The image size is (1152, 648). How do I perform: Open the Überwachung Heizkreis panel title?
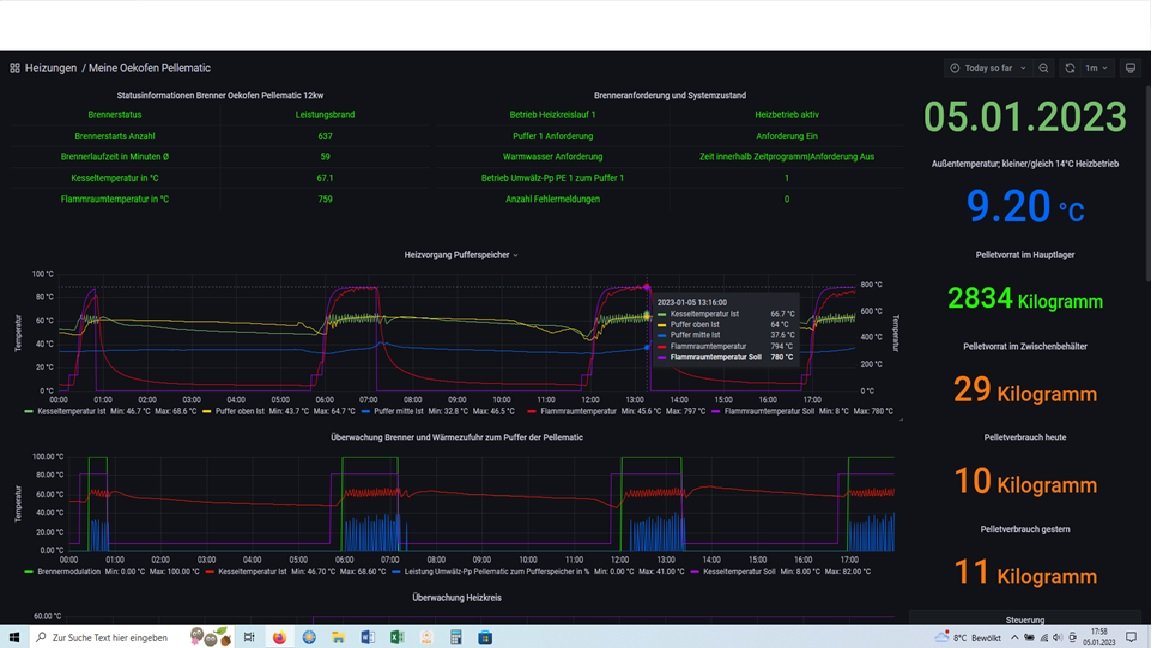[x=456, y=597]
